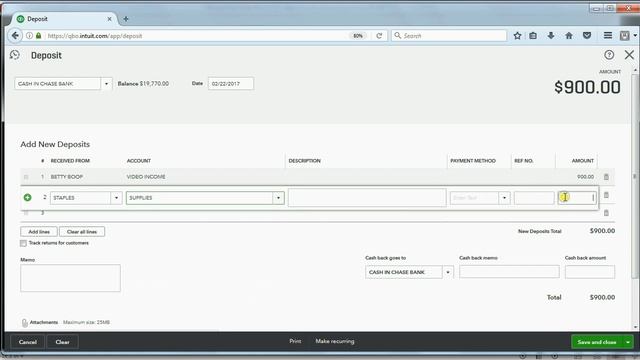Expand Account Supplies dropdown arrow
The width and height of the screenshot is (640, 360).
[278, 198]
